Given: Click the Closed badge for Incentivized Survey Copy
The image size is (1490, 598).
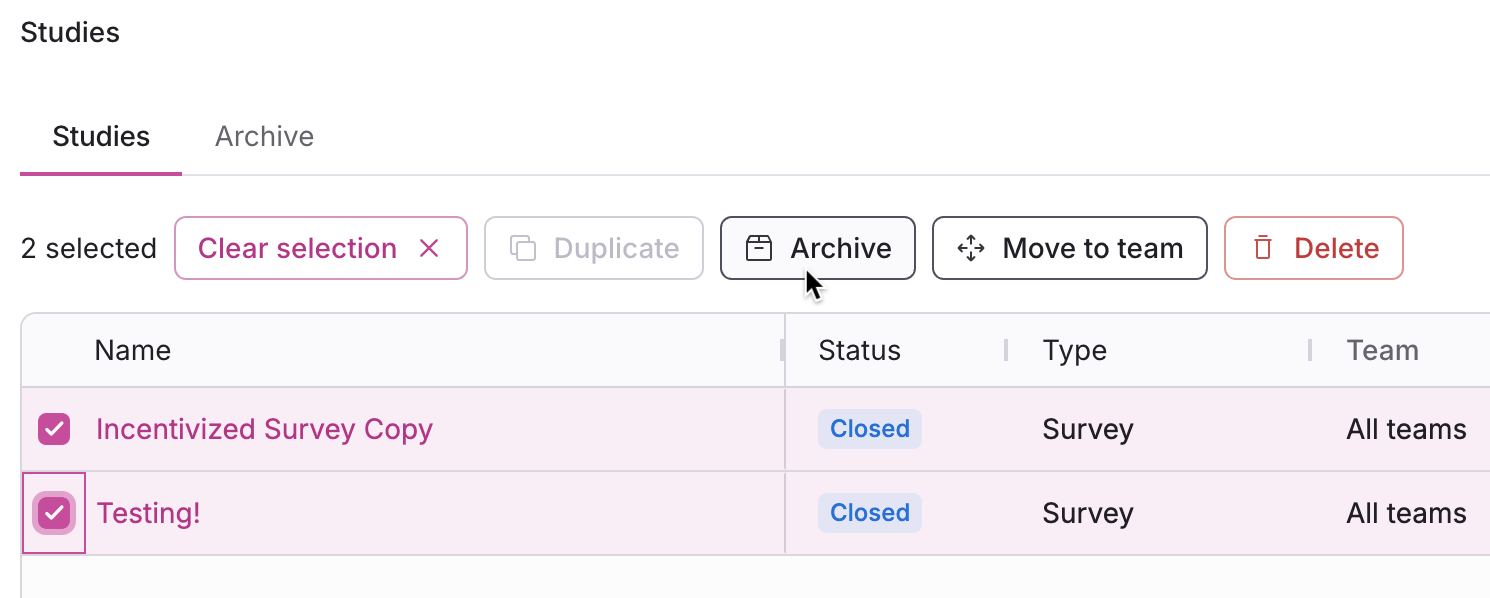Looking at the screenshot, I should (x=869, y=429).
